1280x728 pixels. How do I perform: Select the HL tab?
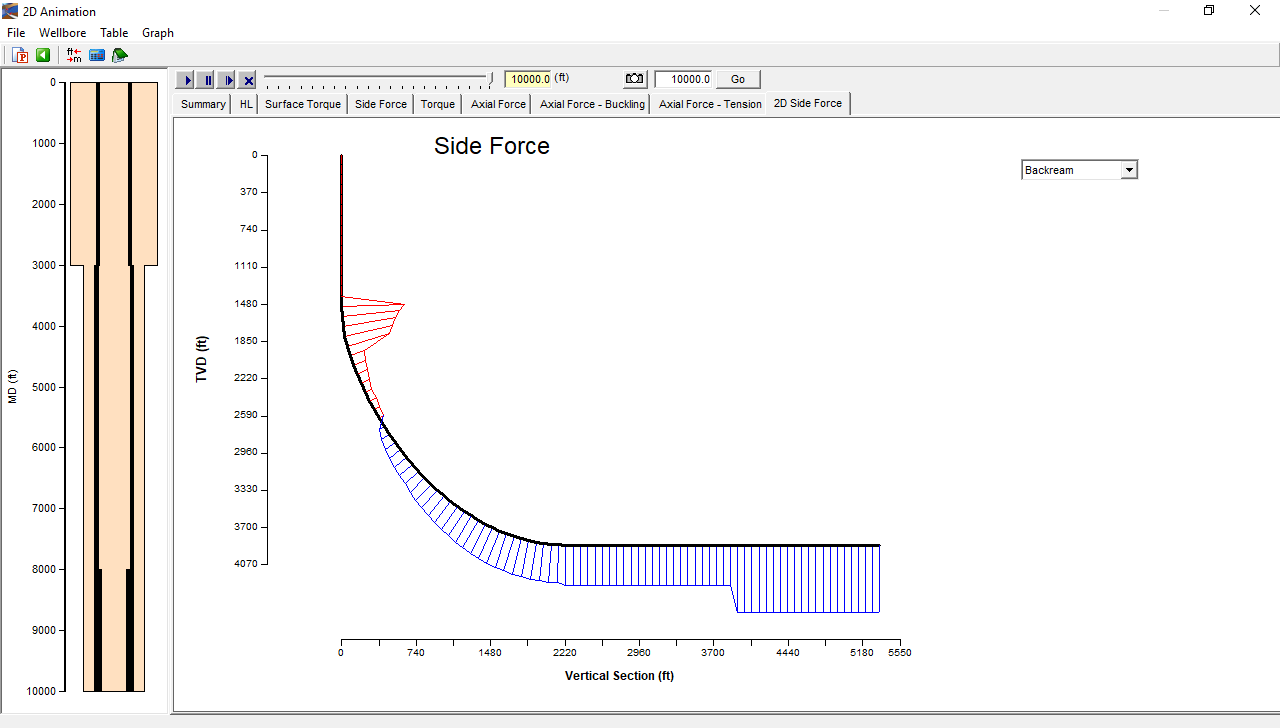coord(246,104)
